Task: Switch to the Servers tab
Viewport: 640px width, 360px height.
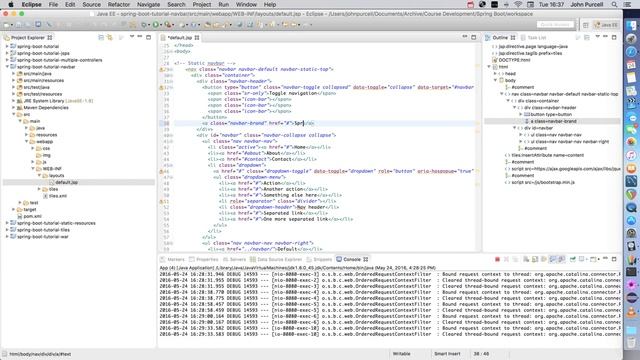Action: pos(234,260)
